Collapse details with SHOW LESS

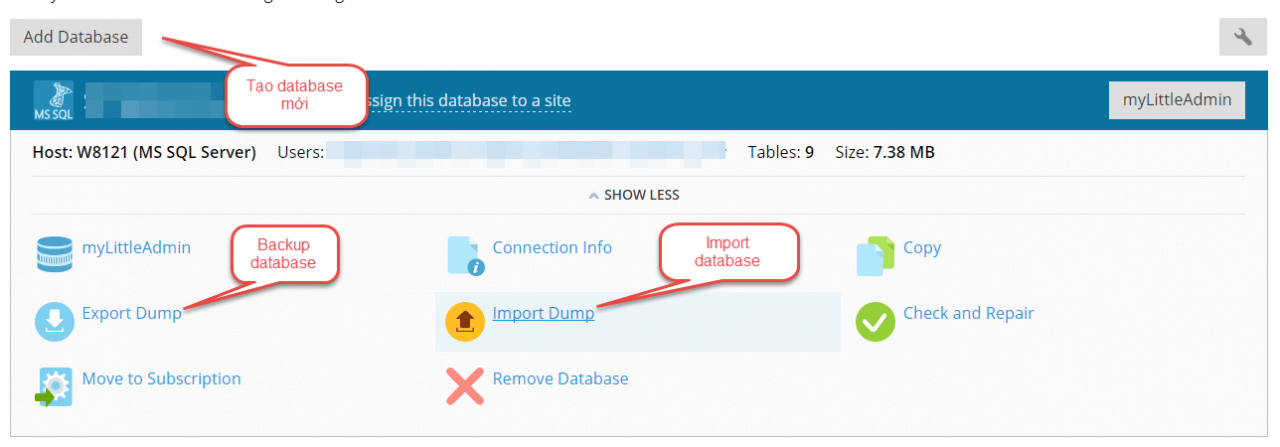[x=634, y=195]
